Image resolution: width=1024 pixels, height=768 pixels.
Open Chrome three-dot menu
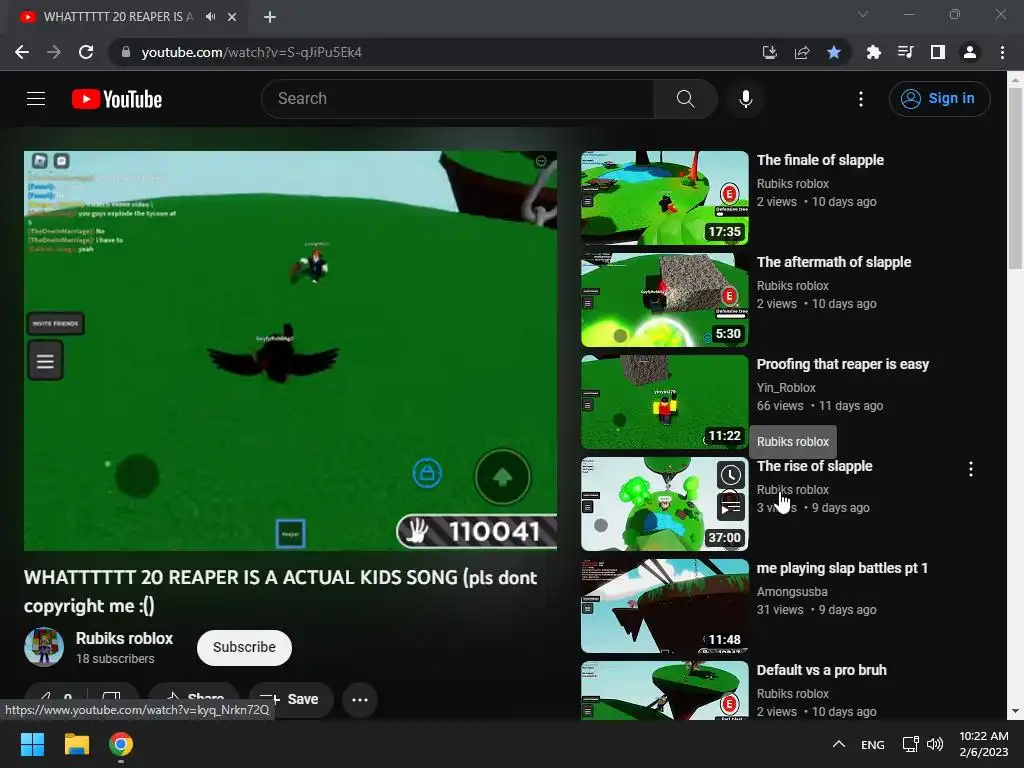click(x=1002, y=52)
